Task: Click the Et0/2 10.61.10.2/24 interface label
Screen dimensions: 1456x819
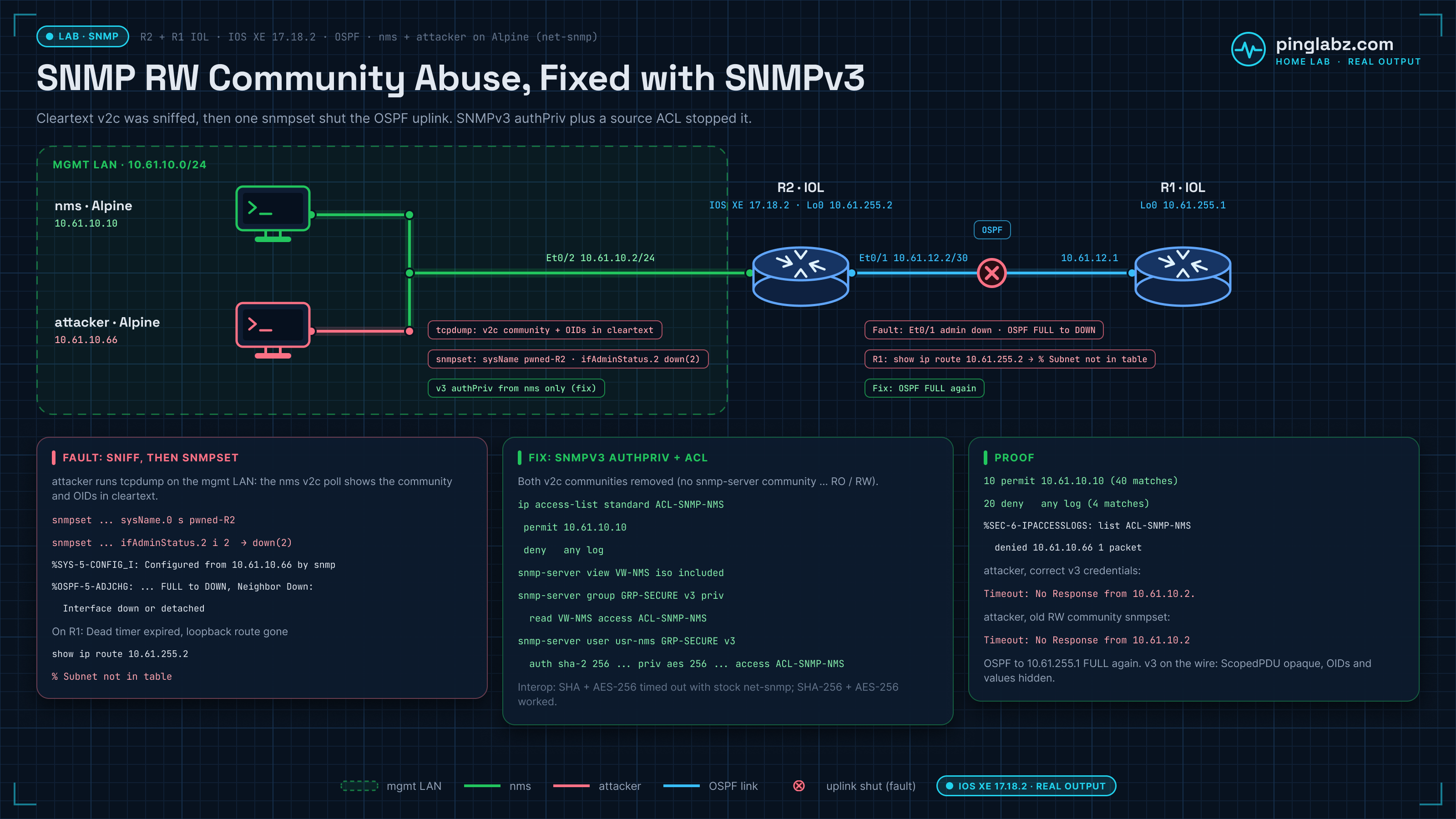Action: pos(600,258)
